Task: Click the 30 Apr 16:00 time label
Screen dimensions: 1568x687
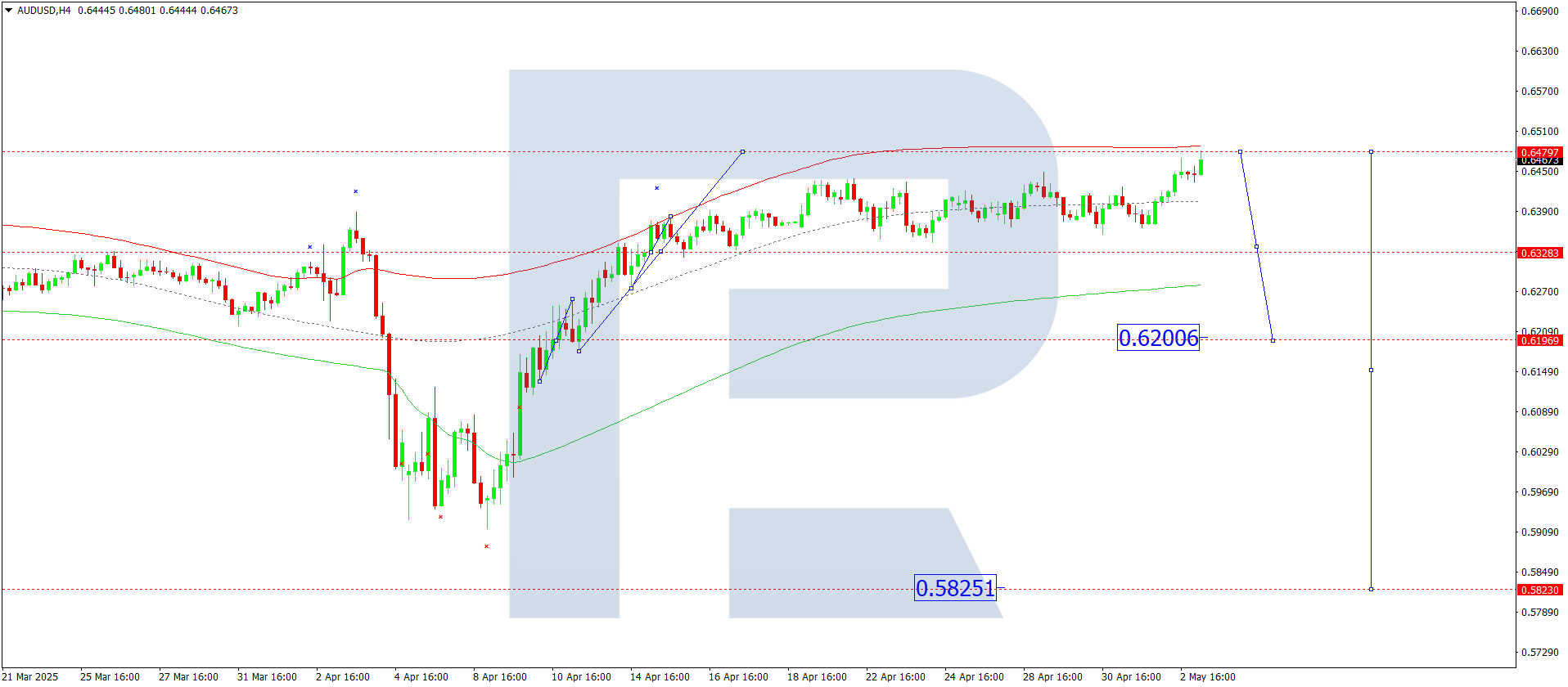Action: coord(1131,677)
